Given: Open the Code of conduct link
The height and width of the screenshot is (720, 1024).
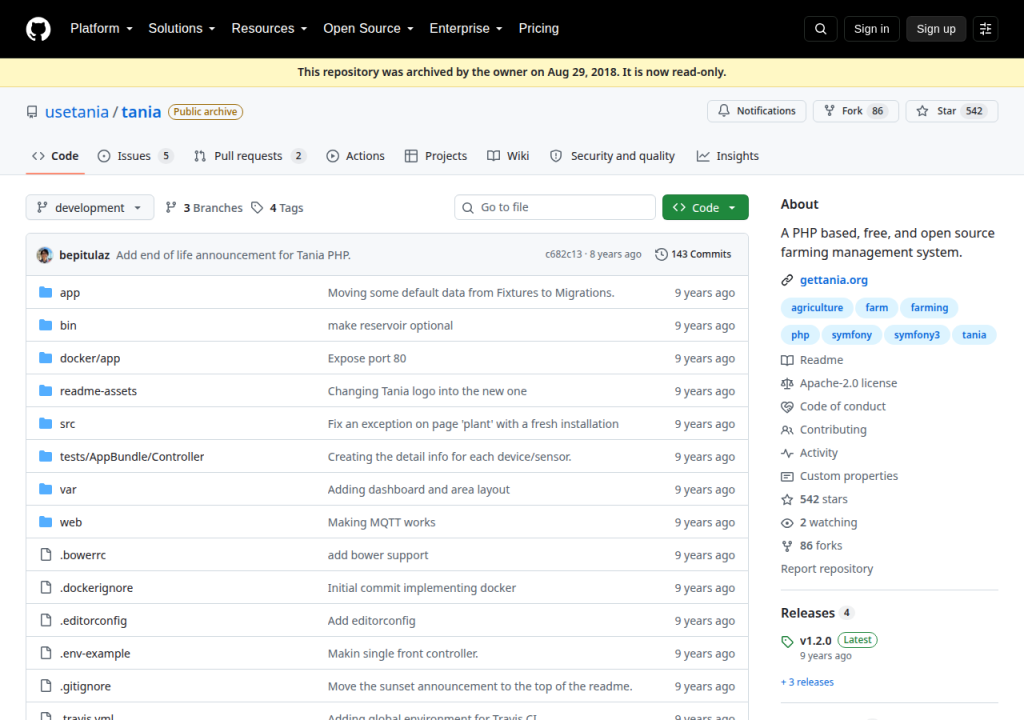Looking at the screenshot, I should point(842,406).
